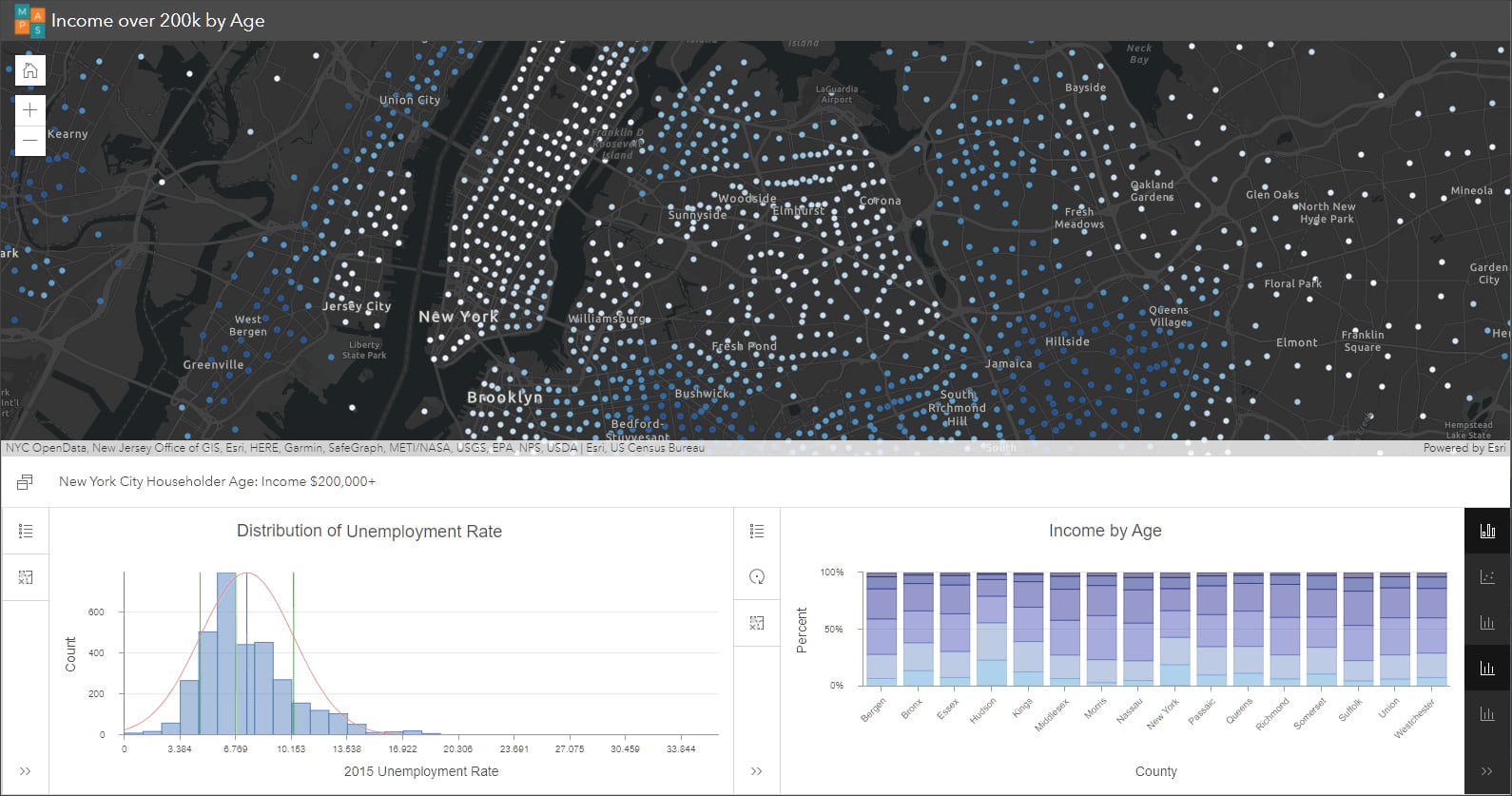
Task: Click the 6.769 axis value
Action: pos(235,749)
